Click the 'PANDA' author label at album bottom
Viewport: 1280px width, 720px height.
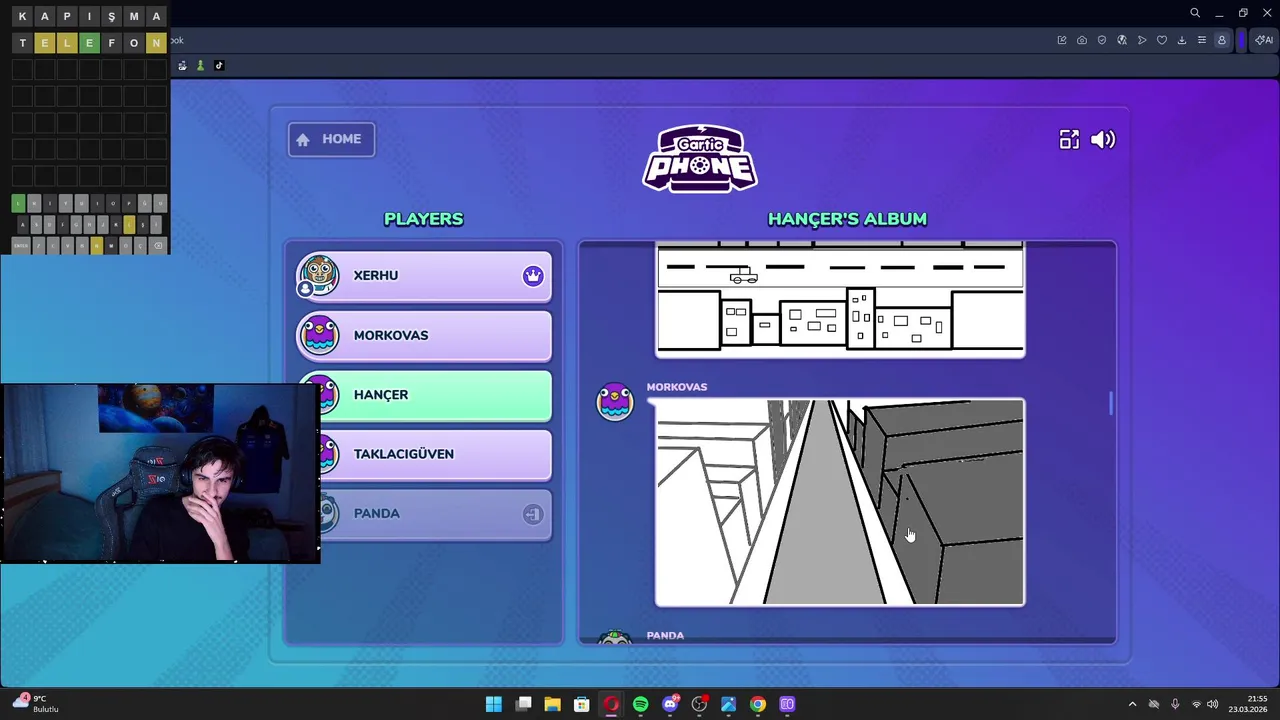click(665, 635)
